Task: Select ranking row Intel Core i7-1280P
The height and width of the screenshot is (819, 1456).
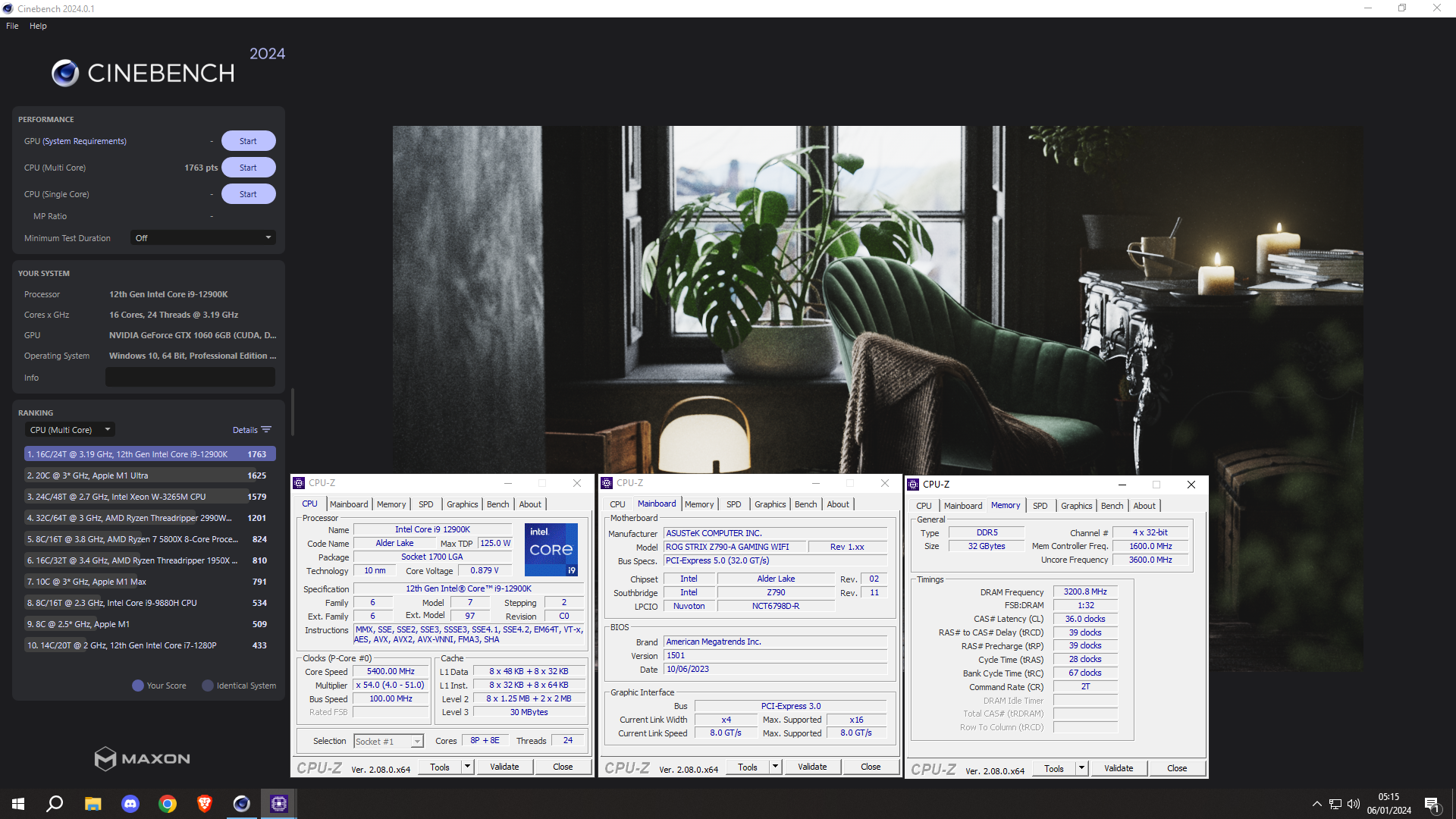Action: click(149, 645)
